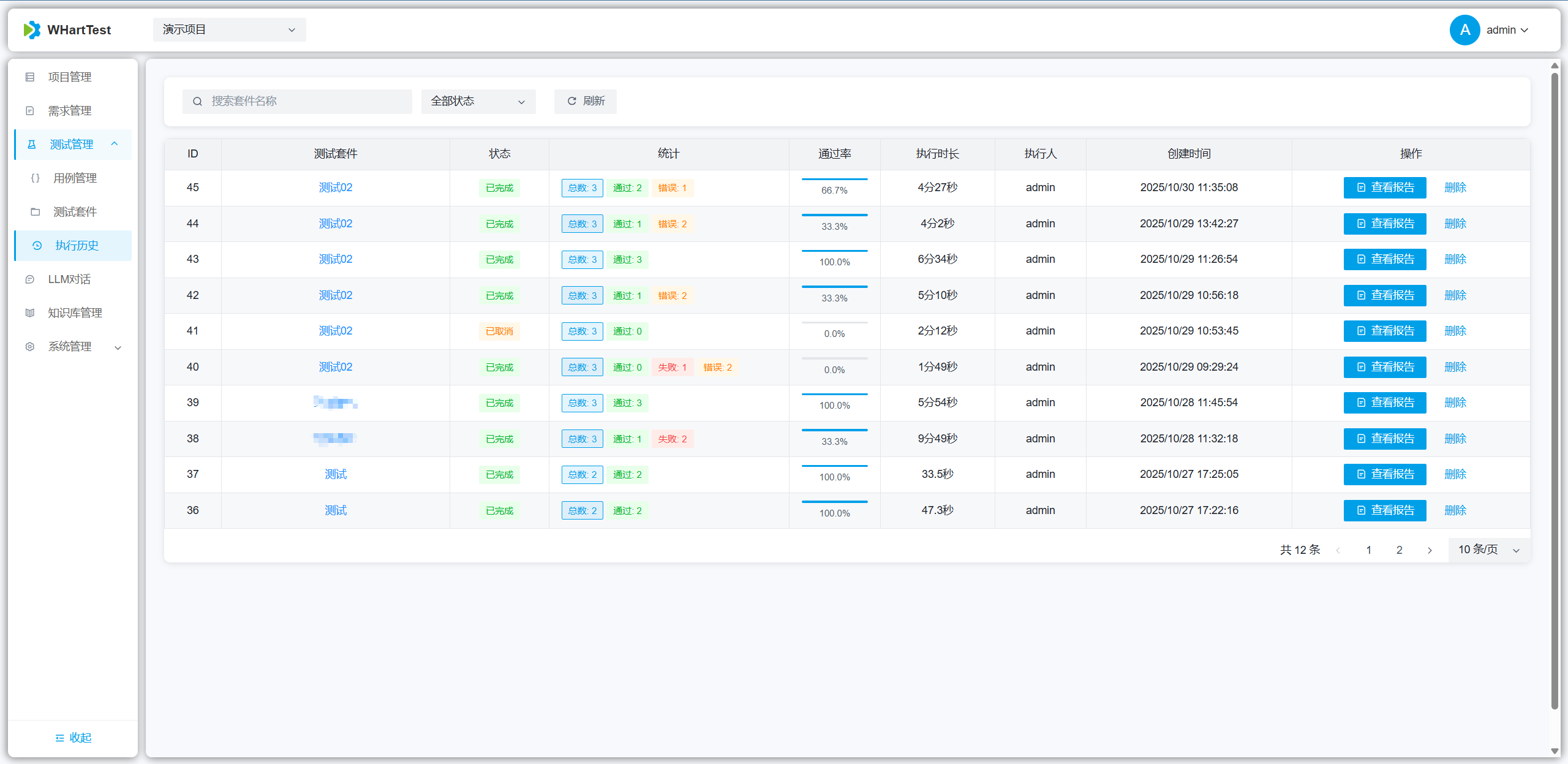1568x764 pixels.
Task: Delete the execution record ID 41
Action: (1455, 331)
